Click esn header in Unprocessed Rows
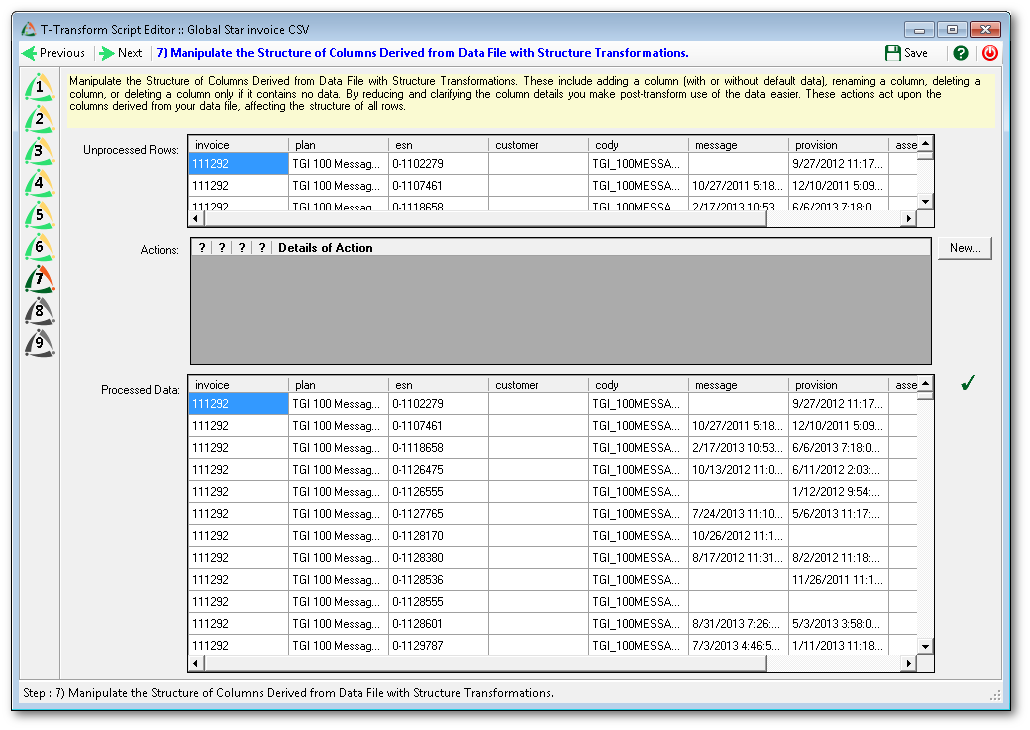The height and width of the screenshot is (730, 1030). [x=438, y=145]
